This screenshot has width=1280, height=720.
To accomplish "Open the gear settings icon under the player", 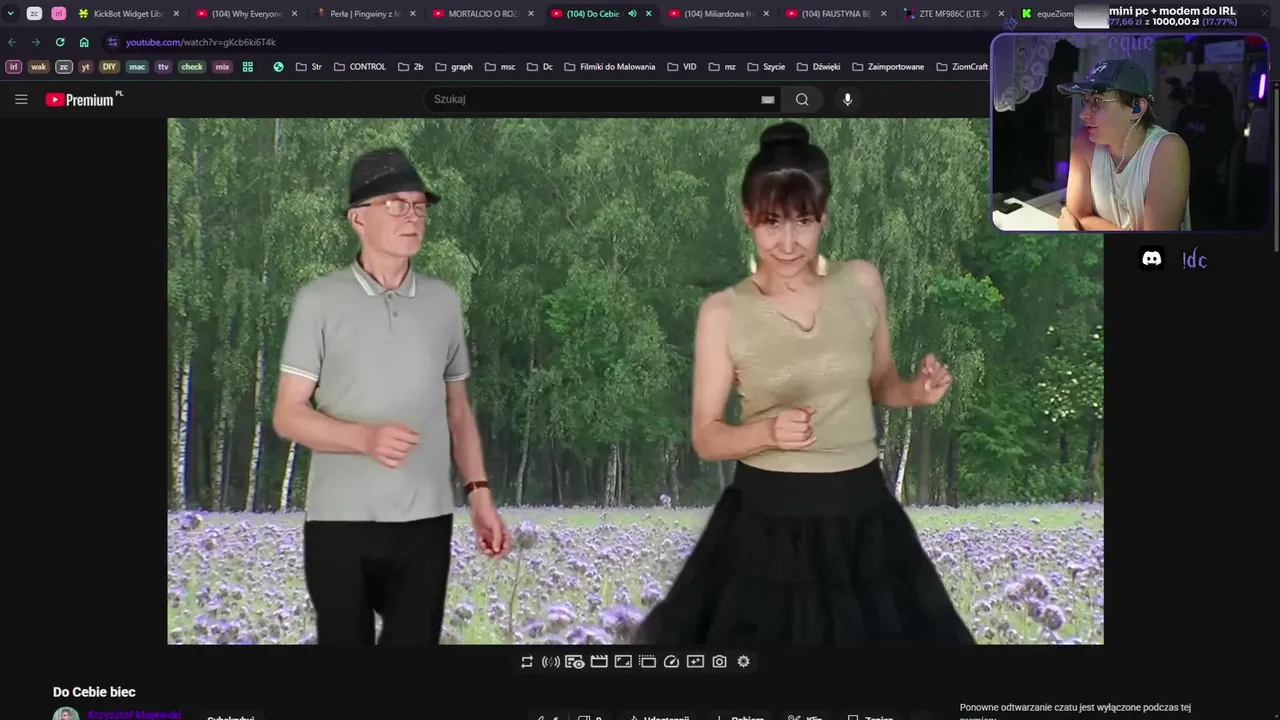I will pos(743,662).
